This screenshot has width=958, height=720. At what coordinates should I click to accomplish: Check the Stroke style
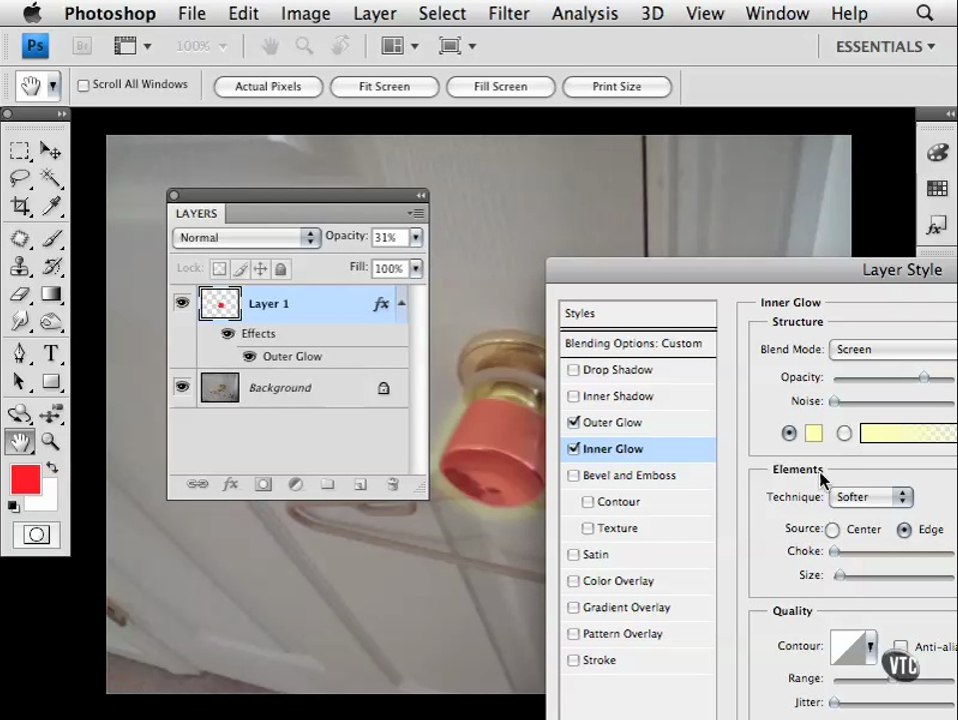573,660
